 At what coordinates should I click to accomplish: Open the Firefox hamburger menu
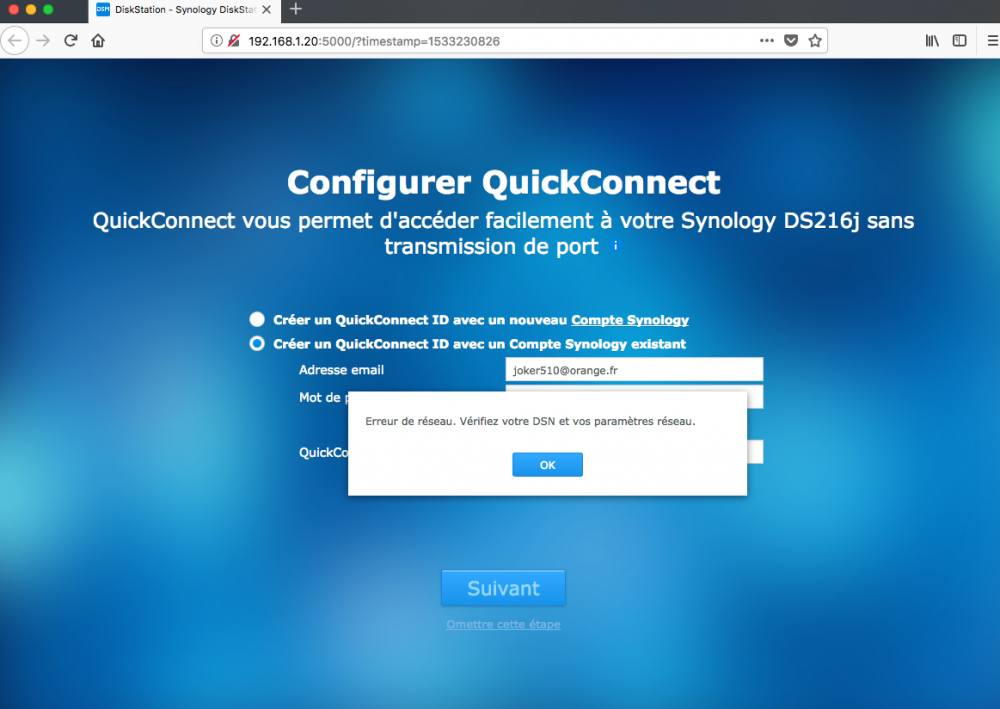click(992, 41)
